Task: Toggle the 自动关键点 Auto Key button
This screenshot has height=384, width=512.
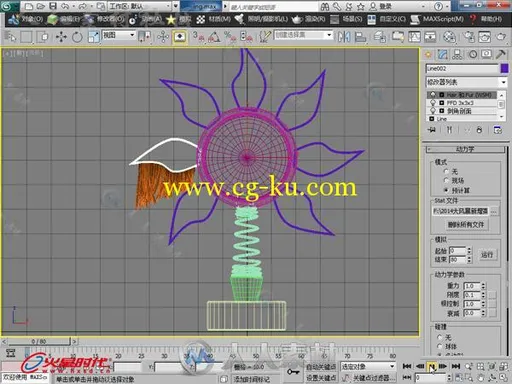Action: point(321,367)
